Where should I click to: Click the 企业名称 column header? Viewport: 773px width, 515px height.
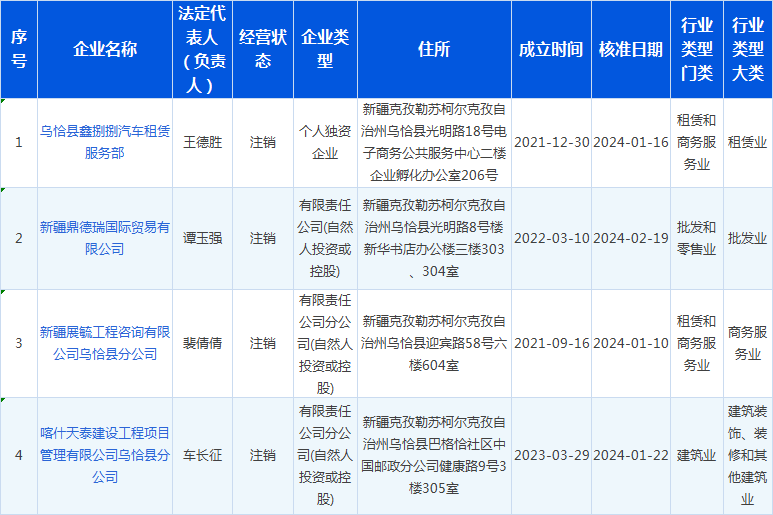tap(105, 49)
